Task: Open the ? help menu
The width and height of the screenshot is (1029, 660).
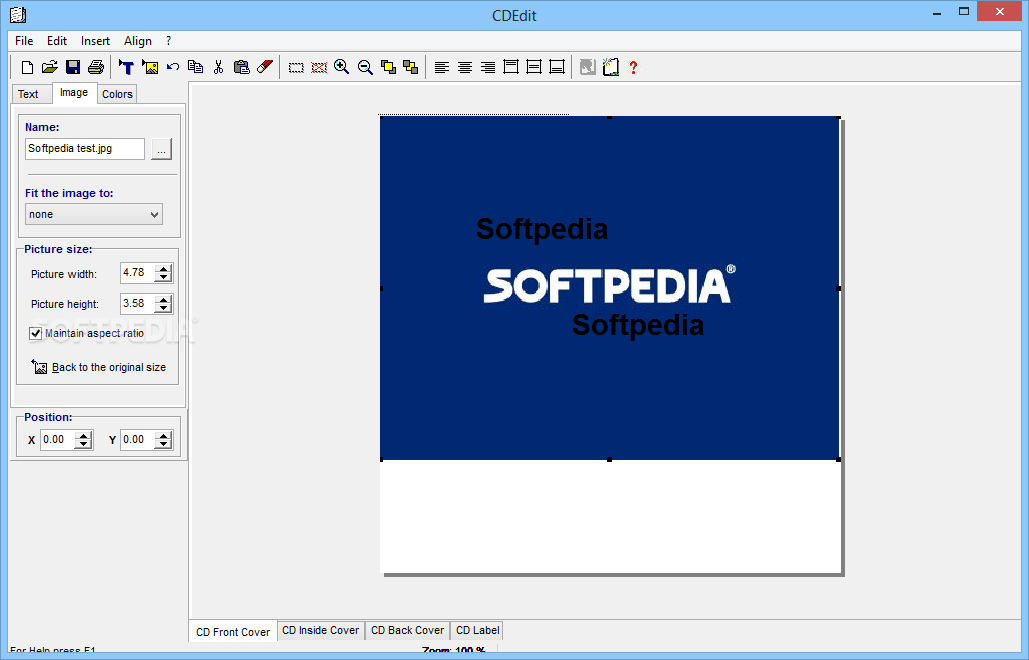Action: 169,41
